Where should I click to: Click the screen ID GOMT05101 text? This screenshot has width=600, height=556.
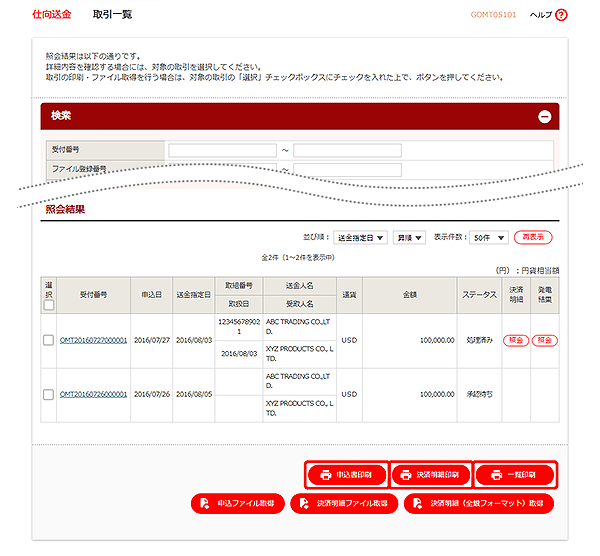493,15
